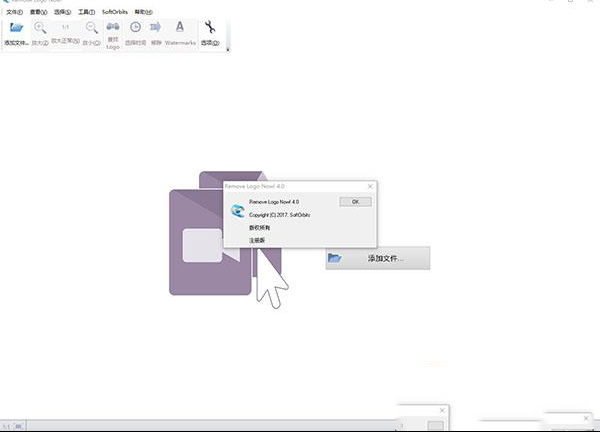The height and width of the screenshot is (432, 600).
Task: Open the 查看 (View) menu
Action: pyautogui.click(x=39, y=12)
